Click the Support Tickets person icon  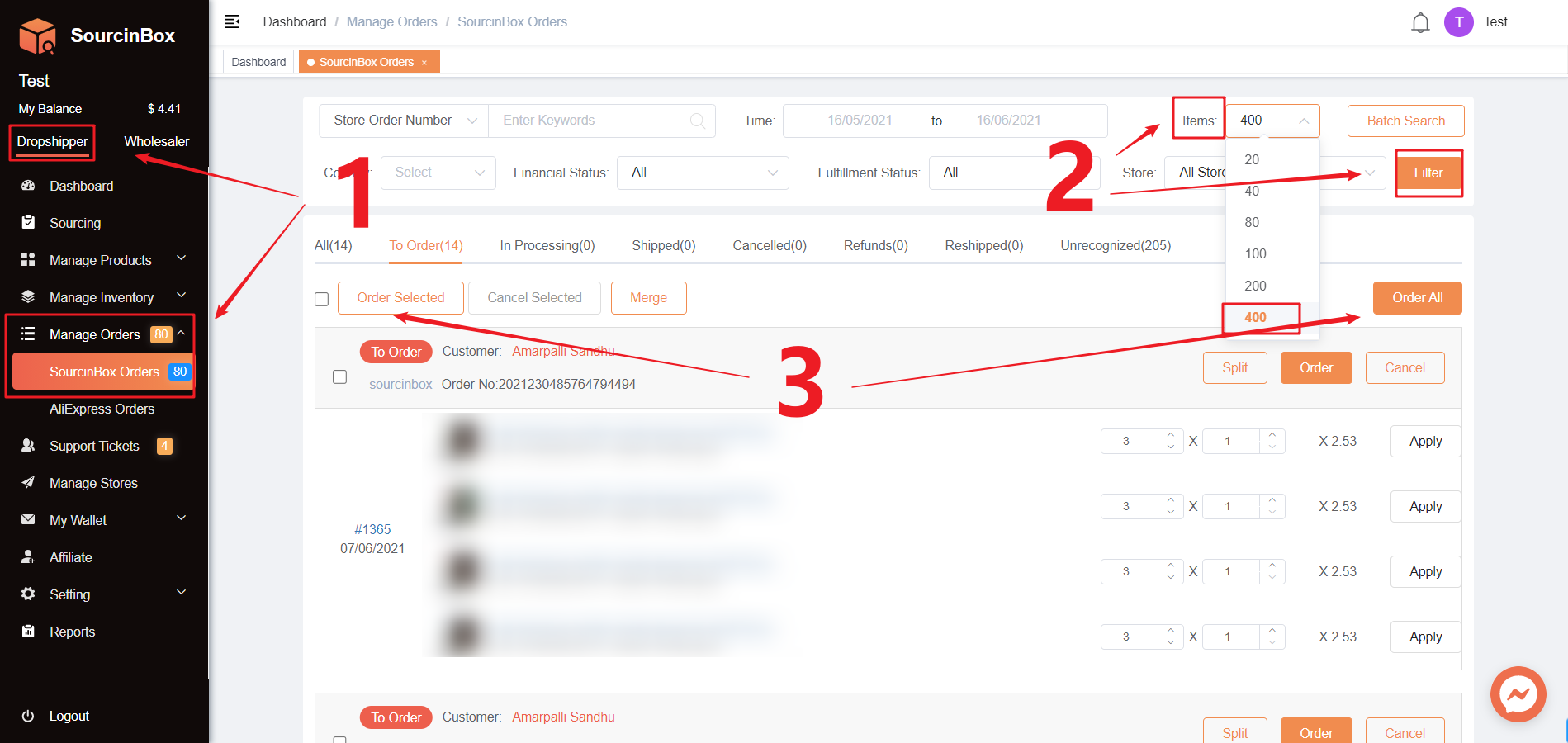(x=28, y=446)
